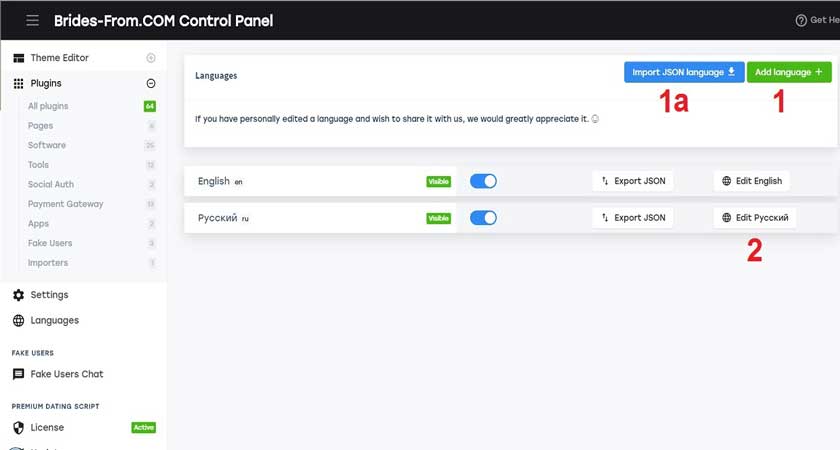Click the Add language button
The height and width of the screenshot is (450, 840).
click(x=789, y=72)
